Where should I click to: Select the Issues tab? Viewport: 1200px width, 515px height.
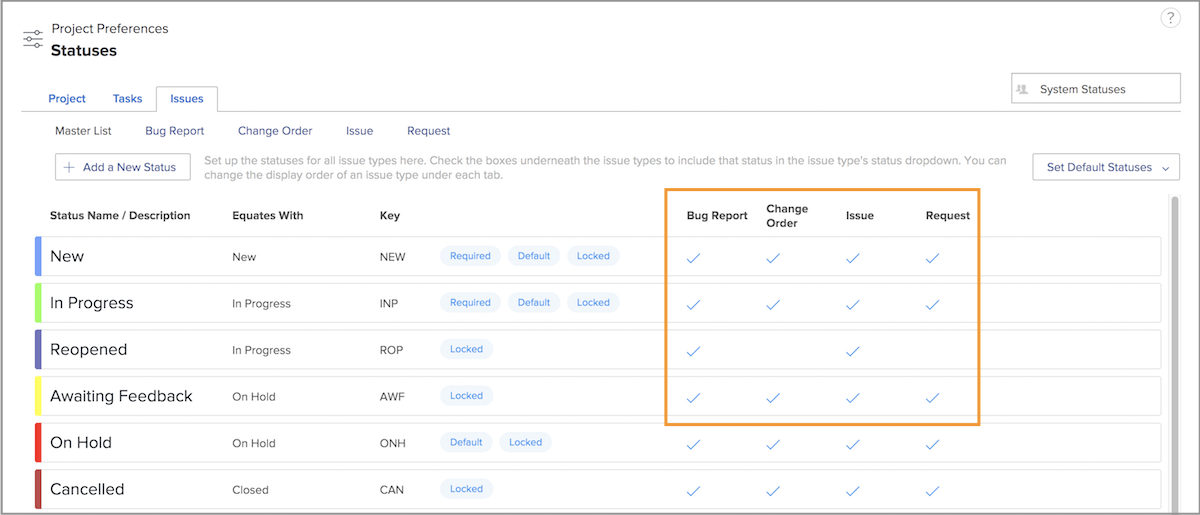(187, 99)
